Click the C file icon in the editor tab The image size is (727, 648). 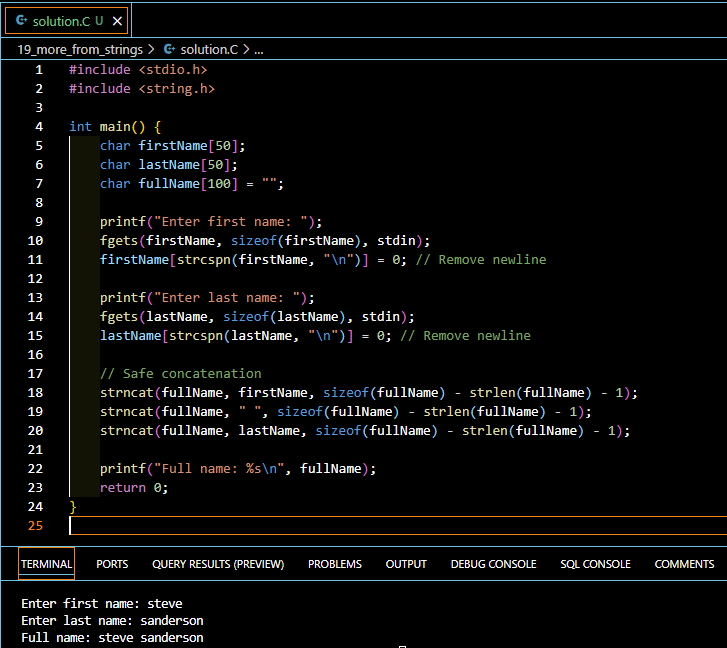21,20
